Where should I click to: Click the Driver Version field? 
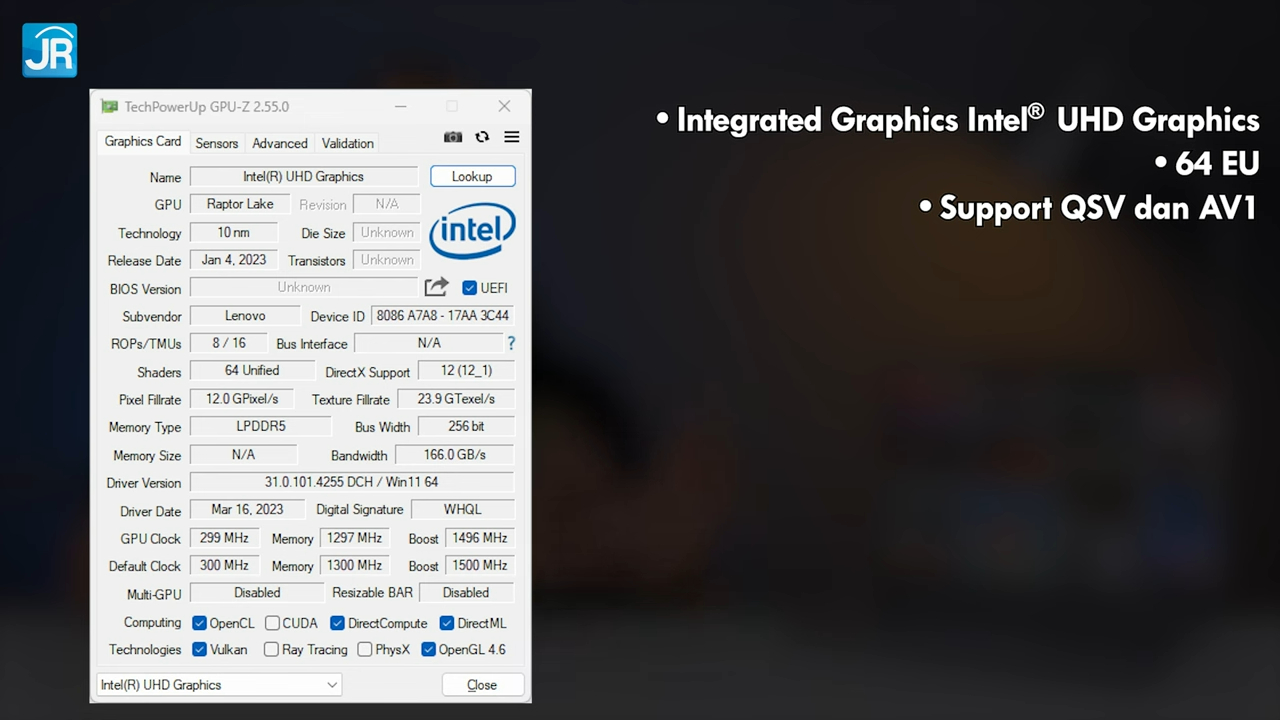[352, 482]
